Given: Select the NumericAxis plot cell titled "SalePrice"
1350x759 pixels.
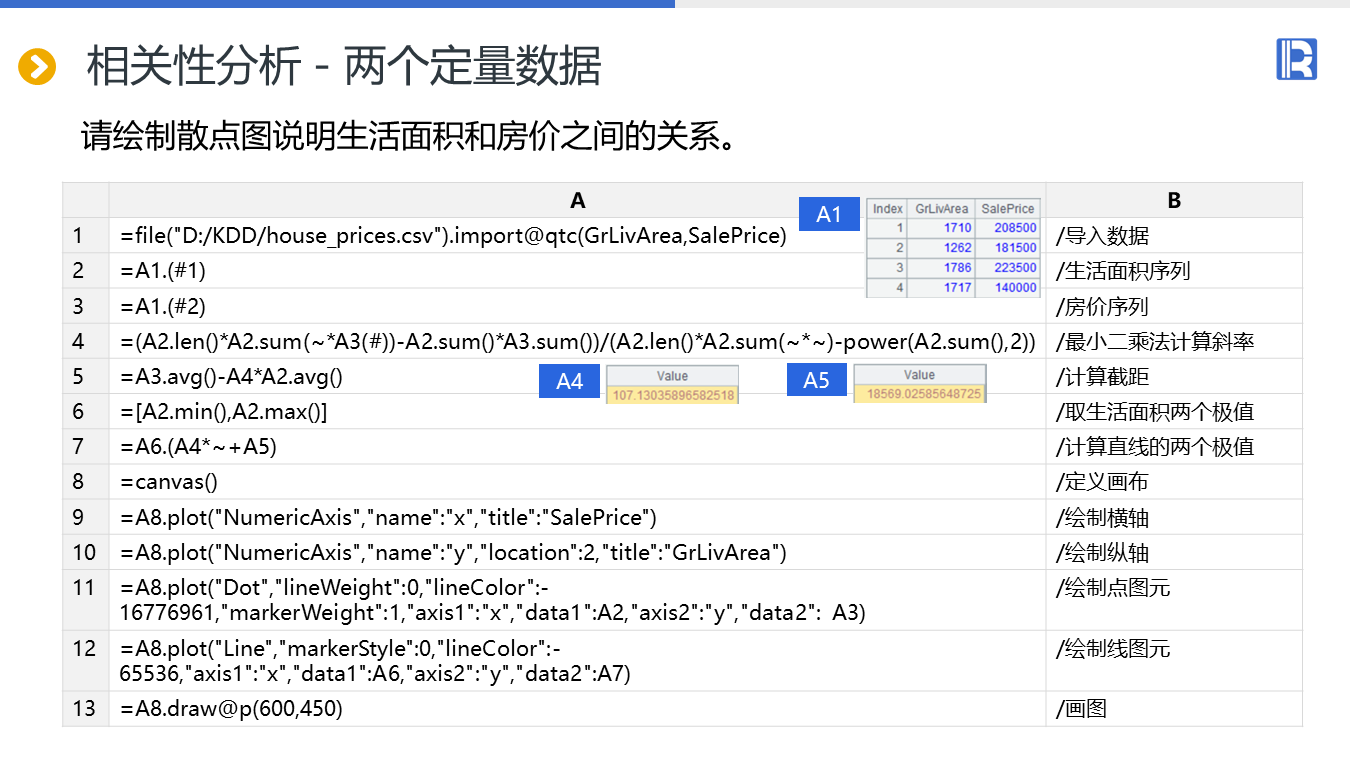Looking at the screenshot, I should coord(578,517).
